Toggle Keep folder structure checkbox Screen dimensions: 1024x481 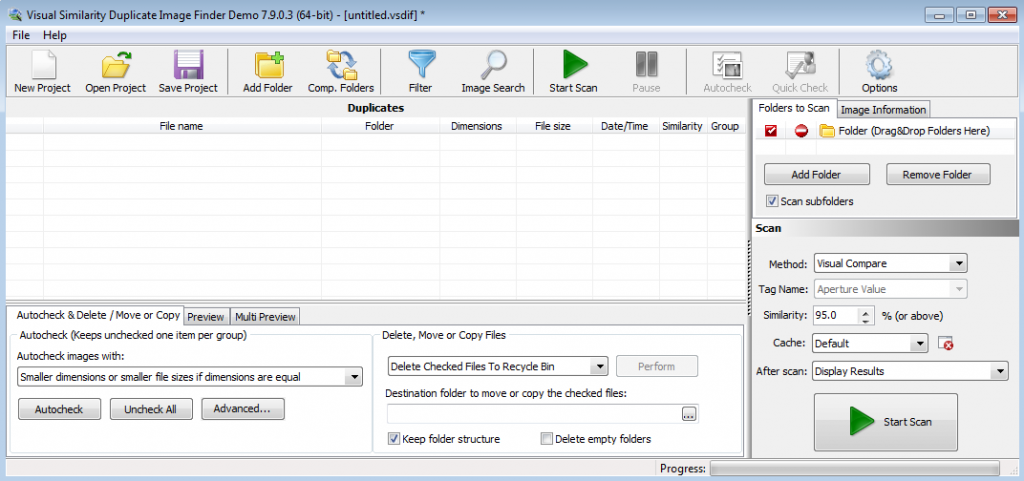click(394, 439)
